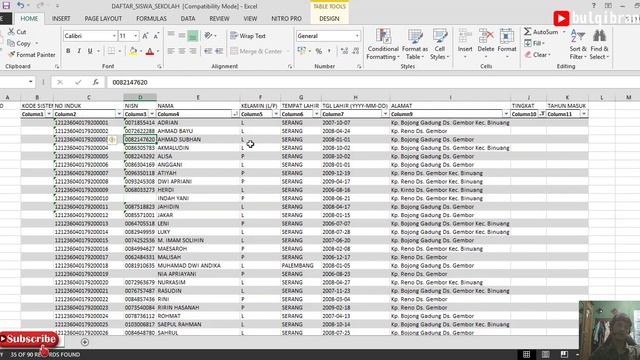Switch to Page Layout view in status bar
Viewport: 640px width, 360px height.
pyautogui.click(x=545, y=354)
